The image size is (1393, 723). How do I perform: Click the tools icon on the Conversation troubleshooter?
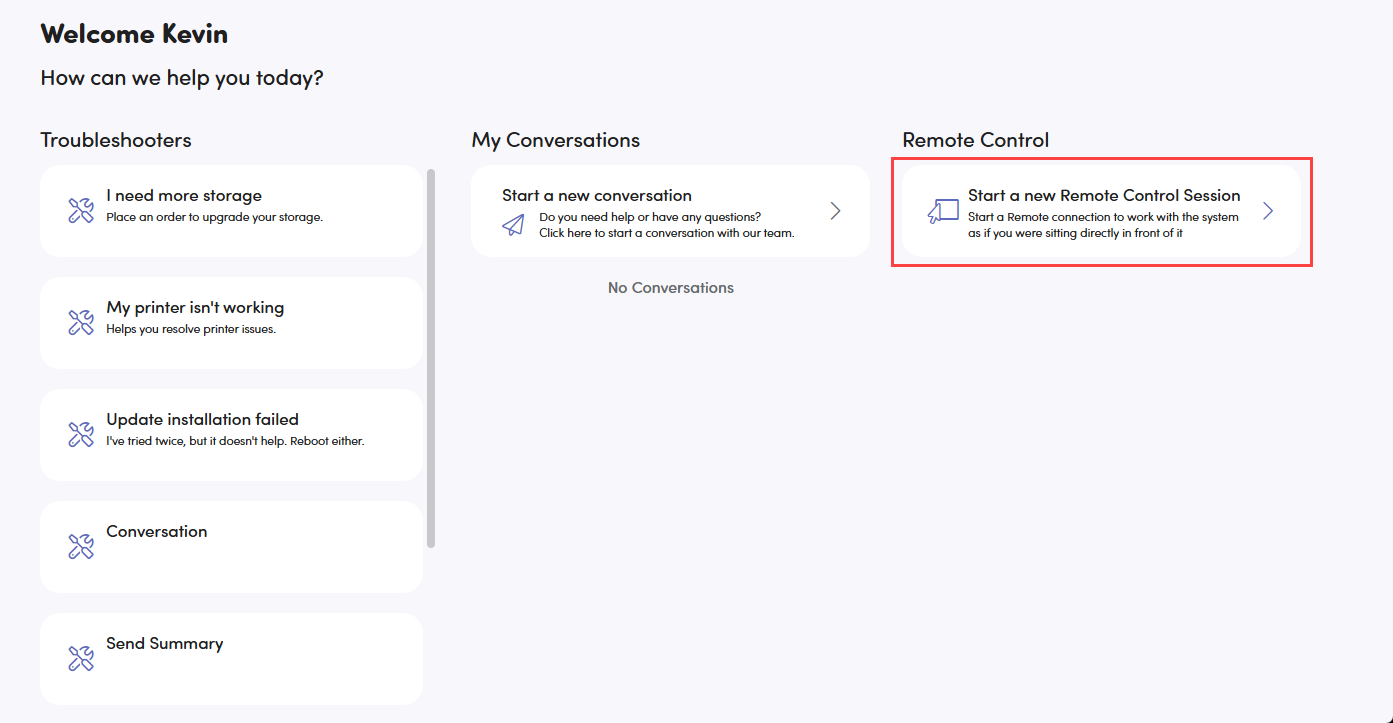[x=81, y=546]
